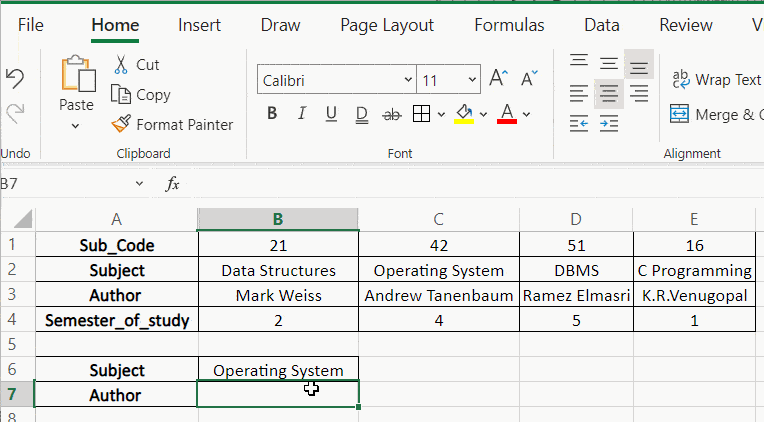Cut the selection with scissors icon
The image size is (764, 422).
tap(121, 64)
